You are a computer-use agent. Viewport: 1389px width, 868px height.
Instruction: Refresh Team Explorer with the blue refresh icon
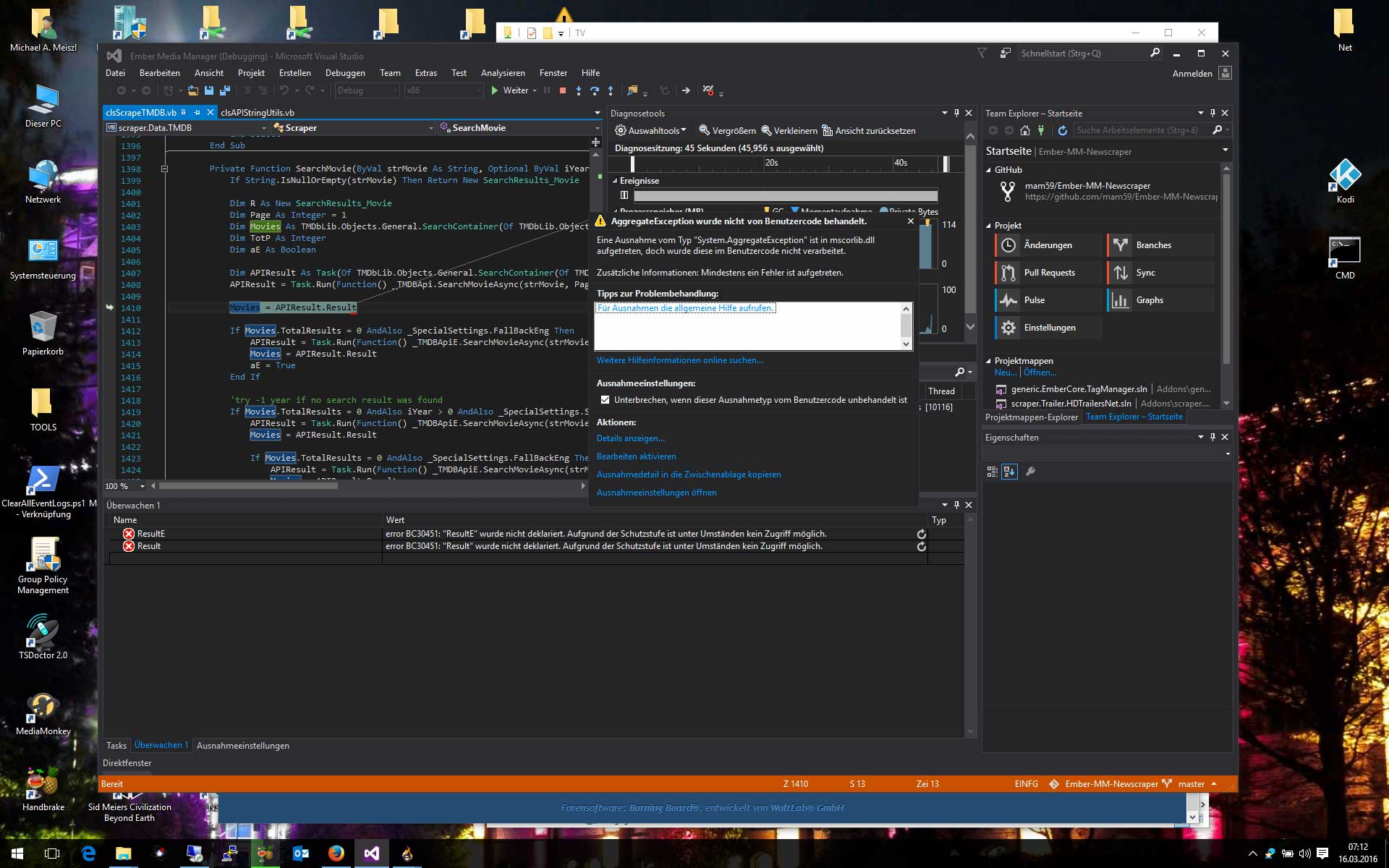click(1062, 130)
